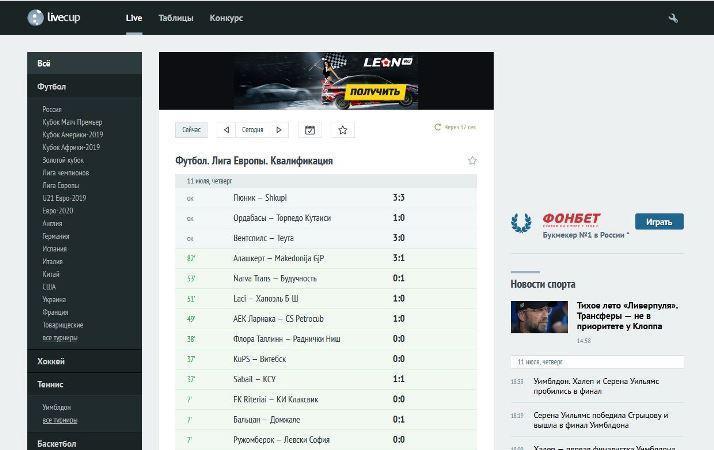Image resolution: width=714 pixels, height=450 pixels.
Task: Favorite the Лига Европы Квалификация tournament
Action: click(472, 161)
